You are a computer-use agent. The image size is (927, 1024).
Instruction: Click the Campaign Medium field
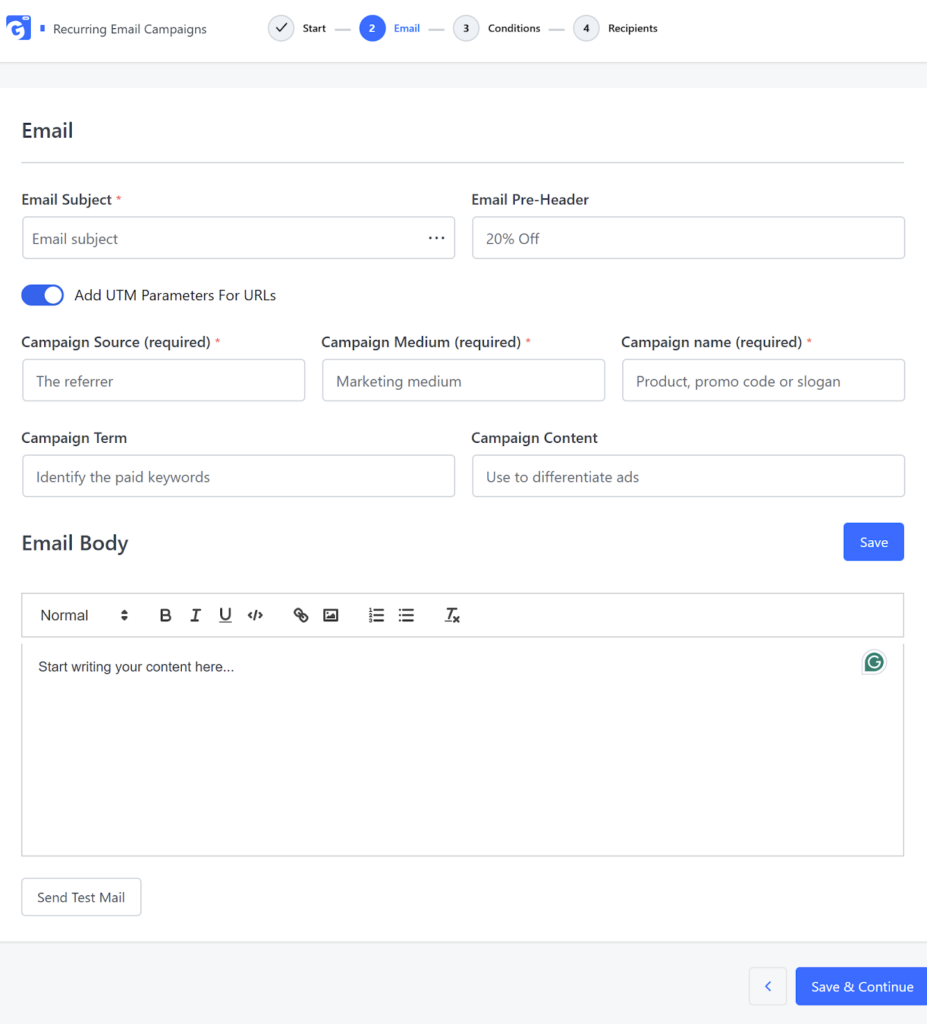[x=463, y=381]
